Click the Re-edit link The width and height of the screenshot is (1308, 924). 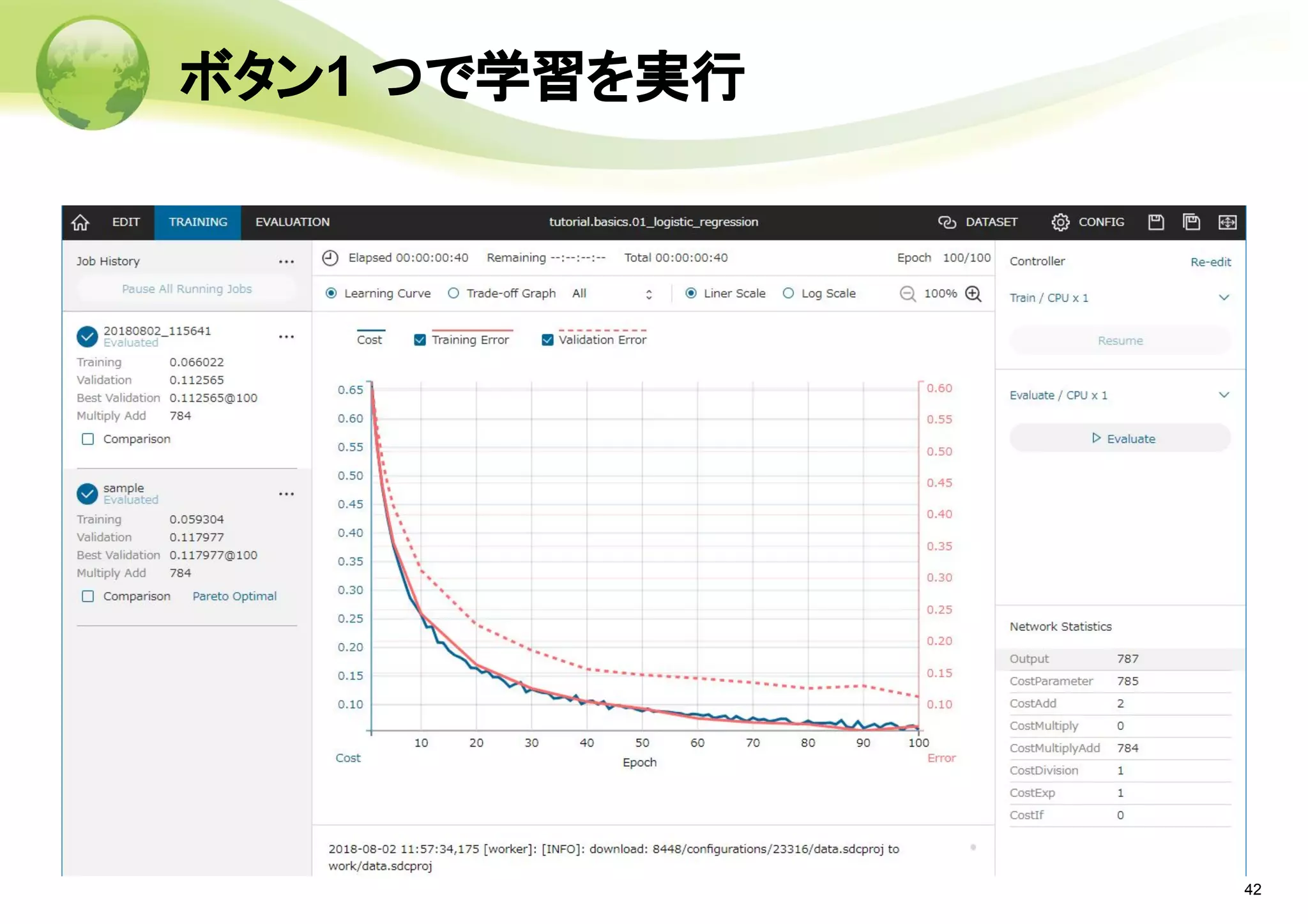point(1210,262)
